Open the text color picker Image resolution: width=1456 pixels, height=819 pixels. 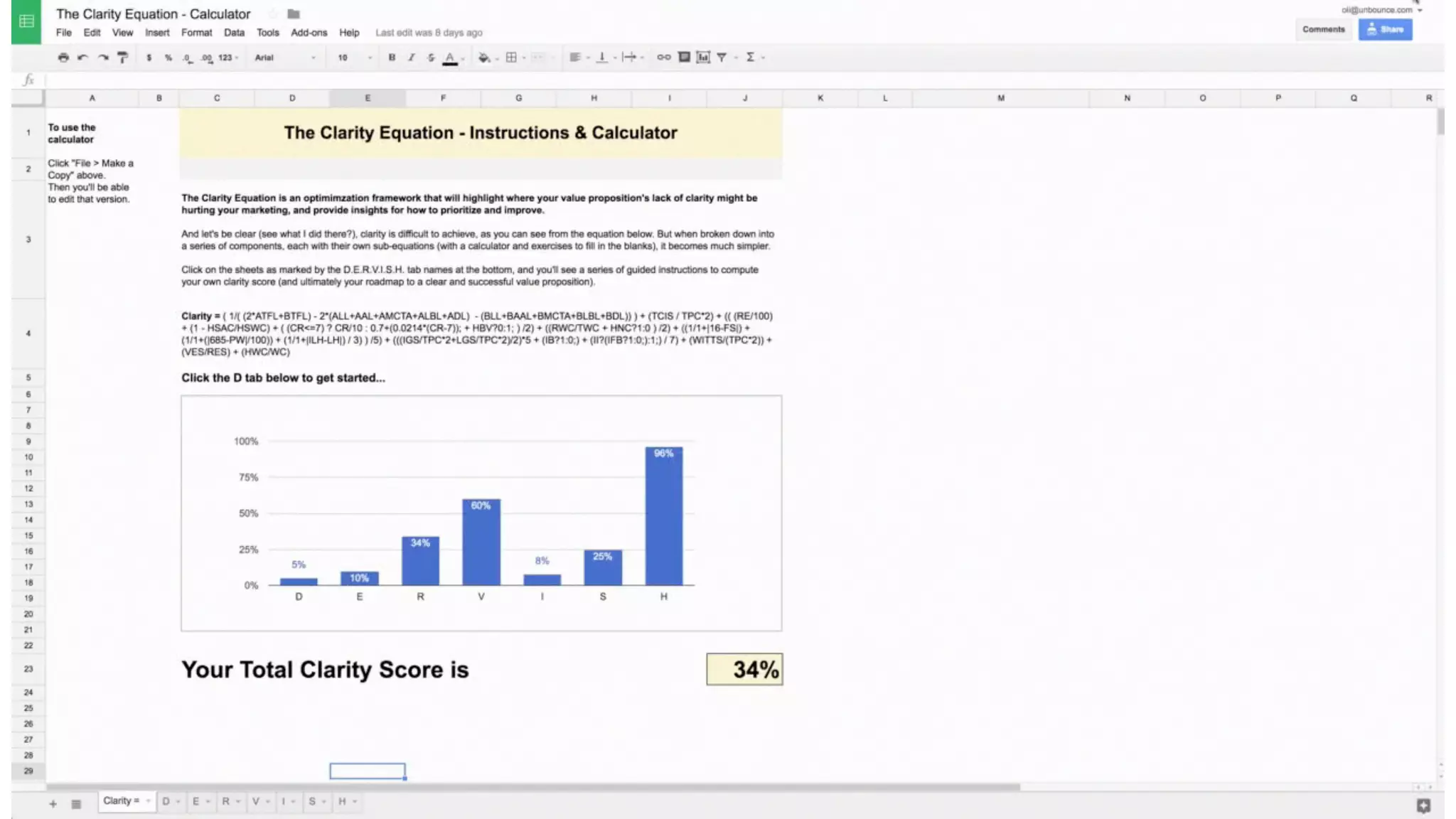coord(450,58)
